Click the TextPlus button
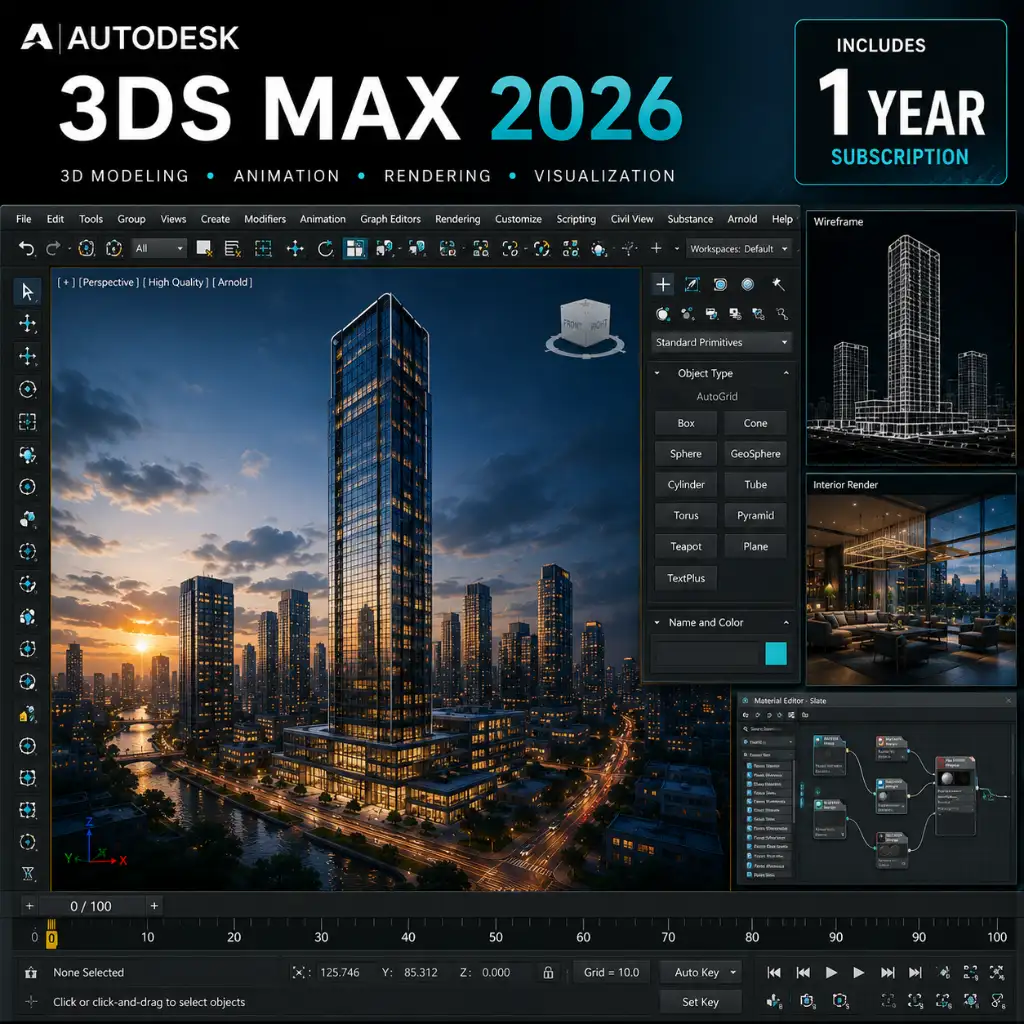 pyautogui.click(x=686, y=578)
